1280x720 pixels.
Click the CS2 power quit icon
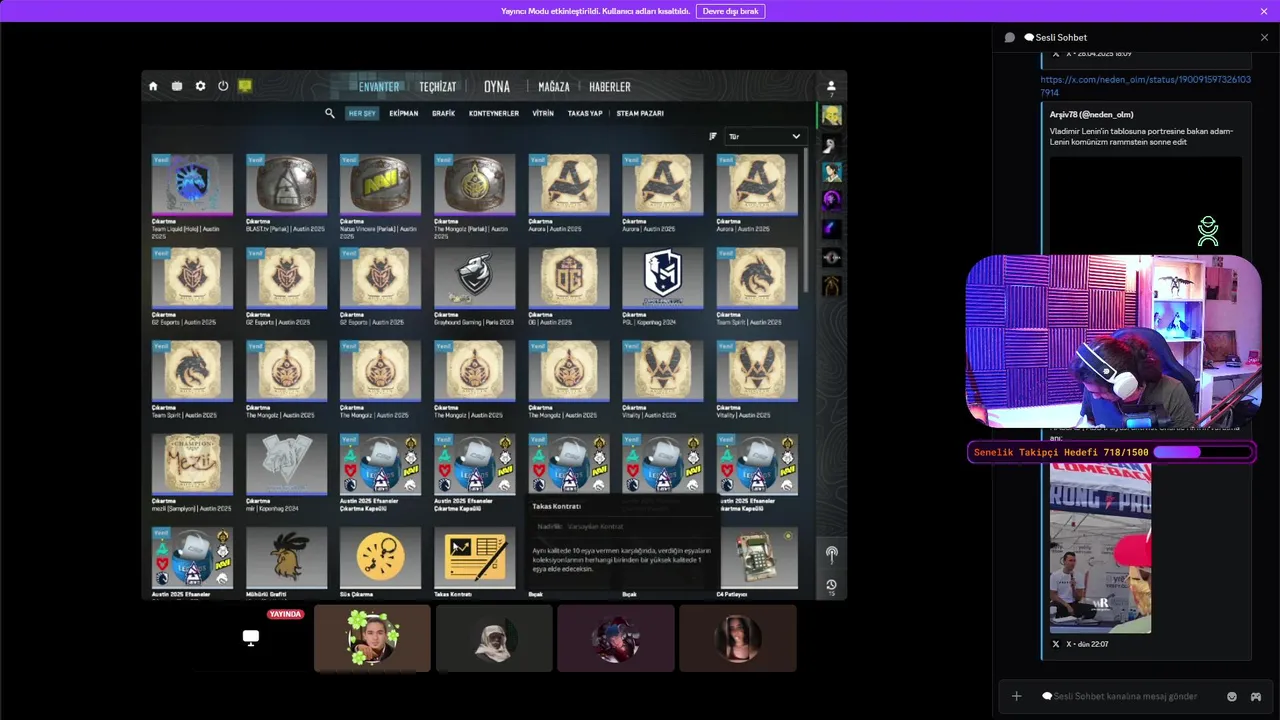tap(223, 86)
